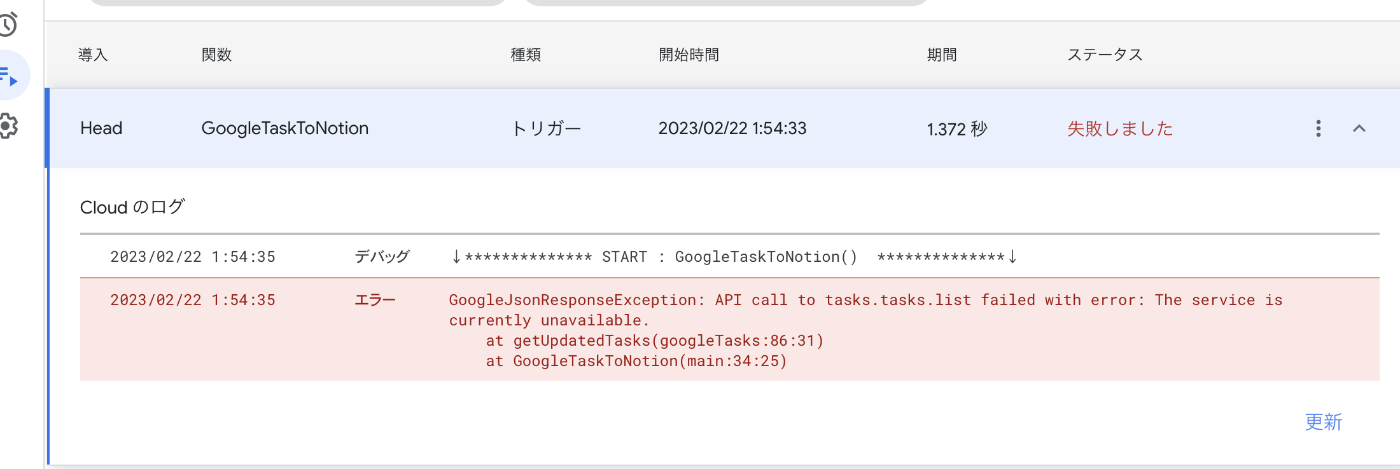Click the ステータス column header
The width and height of the screenshot is (1400, 469).
click(x=1105, y=55)
